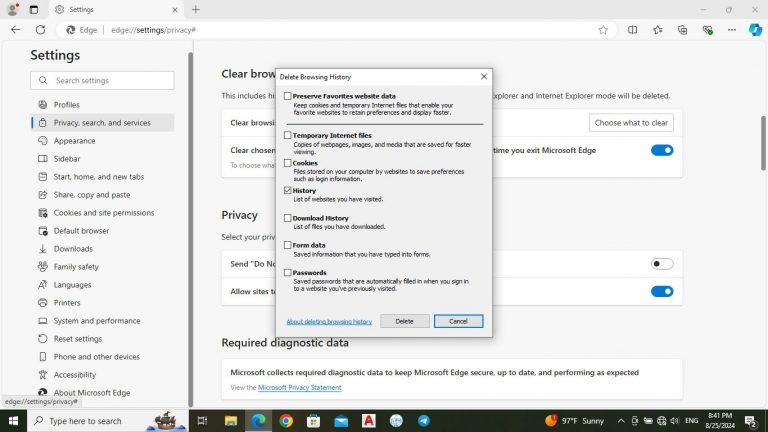Open split screen icon in toolbar
The width and height of the screenshot is (768, 432).
coord(632,30)
